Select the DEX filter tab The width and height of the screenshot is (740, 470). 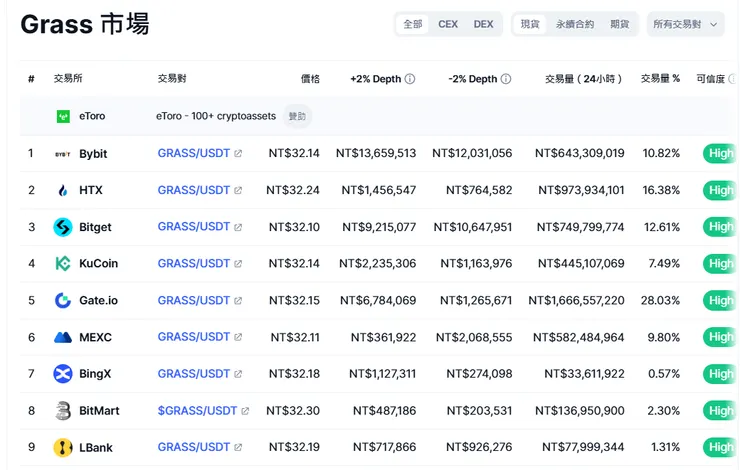pyautogui.click(x=483, y=24)
